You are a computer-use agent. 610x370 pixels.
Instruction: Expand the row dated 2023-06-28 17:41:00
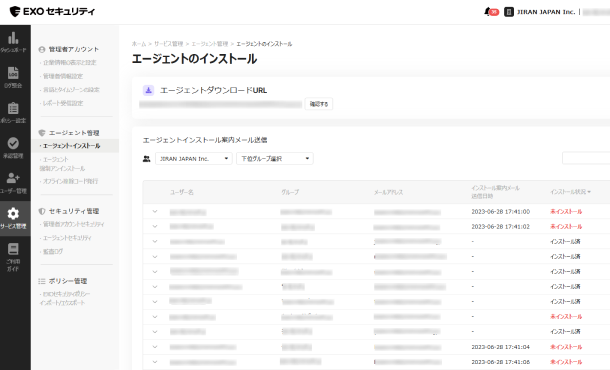pos(155,212)
